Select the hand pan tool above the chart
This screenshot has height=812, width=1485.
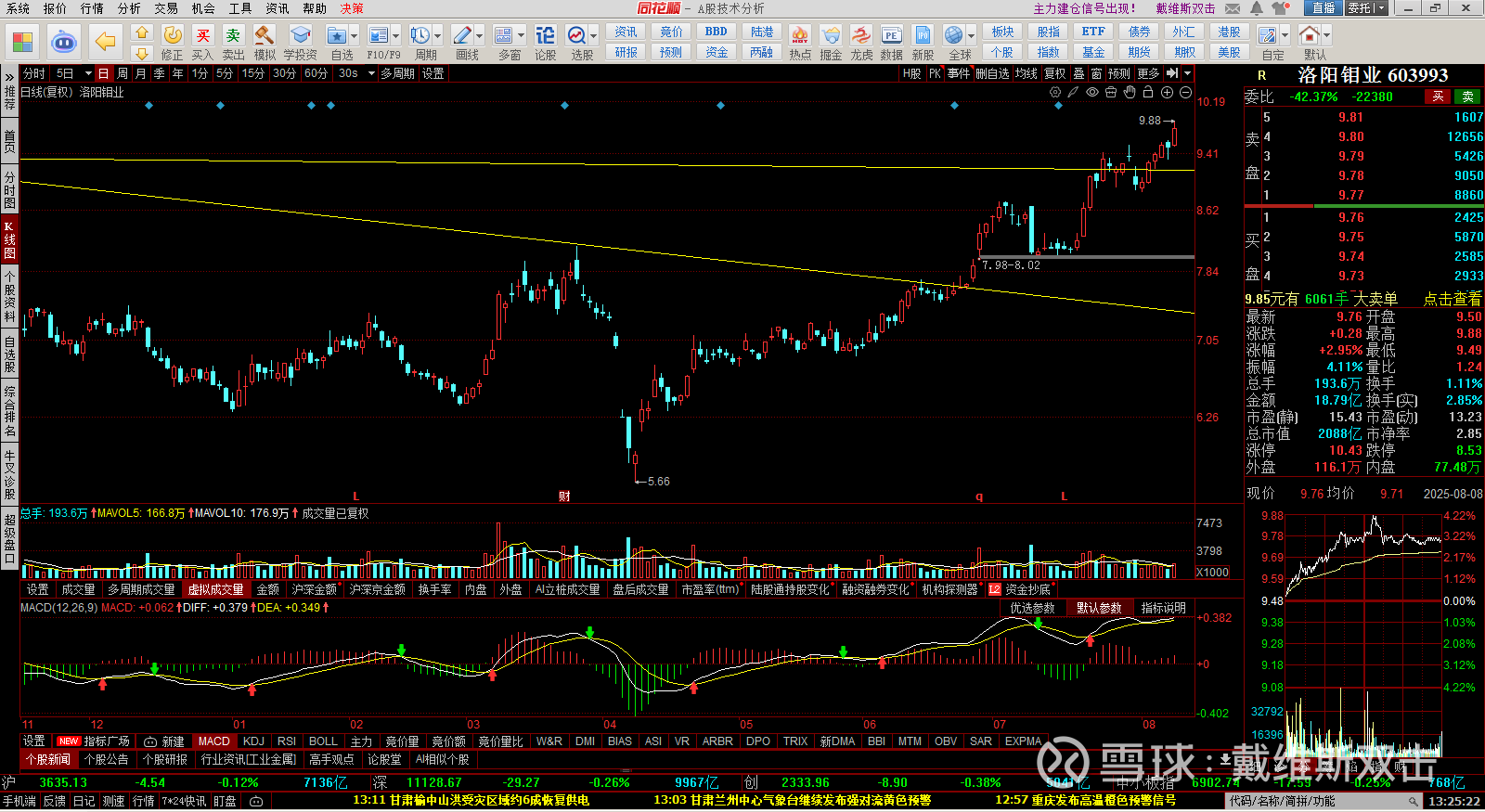1130,92
